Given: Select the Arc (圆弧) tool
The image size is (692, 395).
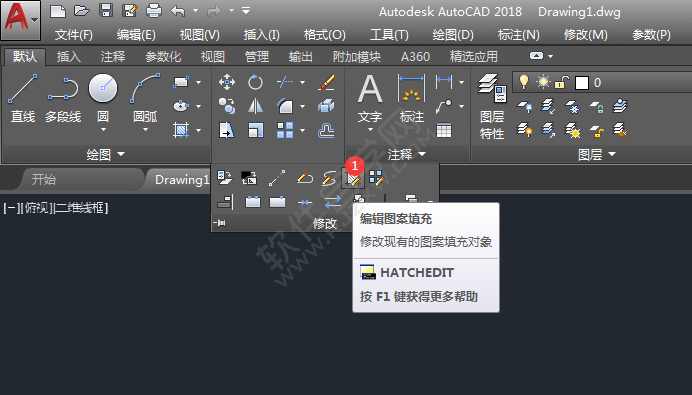Looking at the screenshot, I should tap(145, 101).
